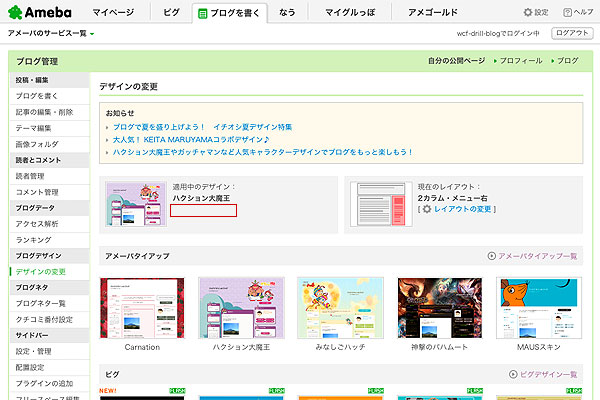Viewport: 600px width, 400px height.
Task: Select the ブログを書く tab
Action: 230,13
